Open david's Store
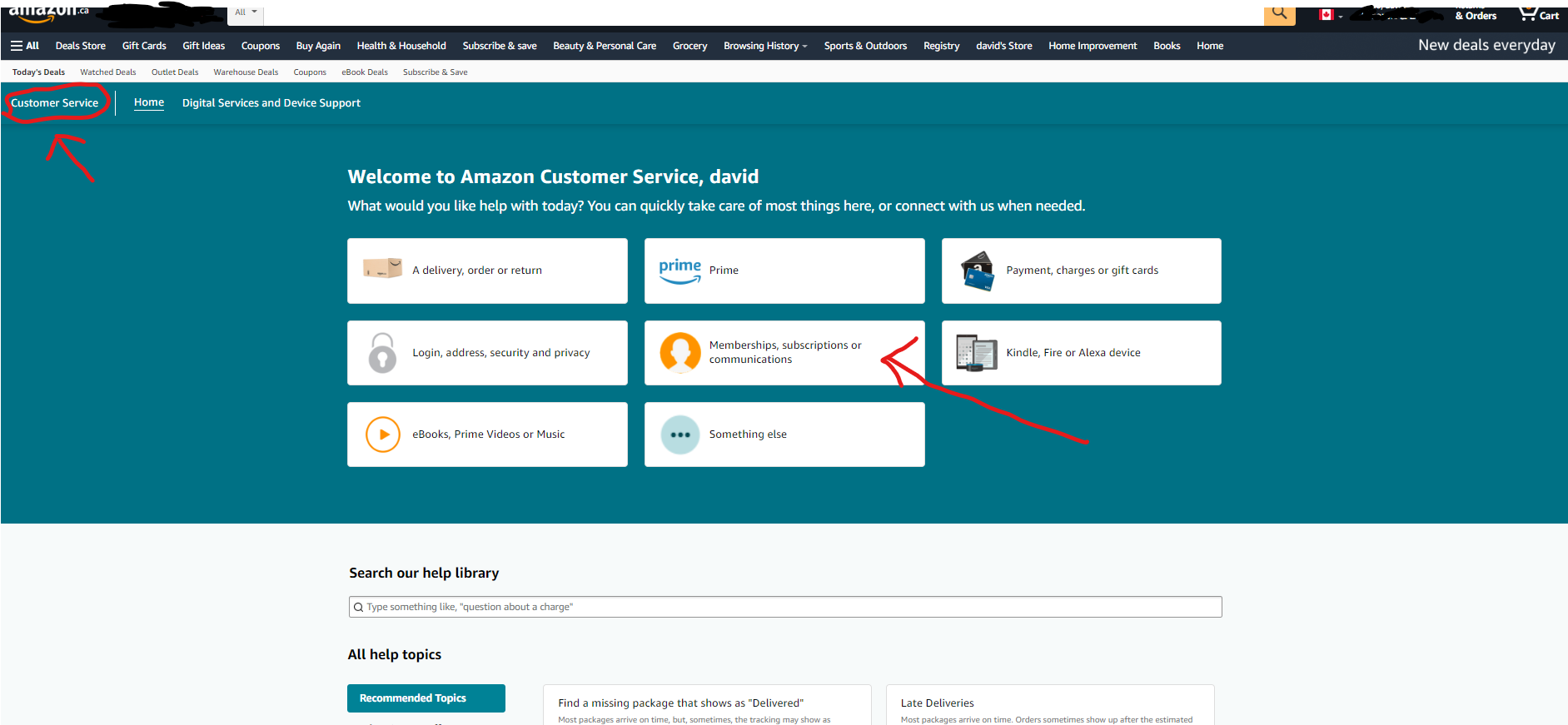The height and width of the screenshot is (725, 1568). pyautogui.click(x=1004, y=46)
